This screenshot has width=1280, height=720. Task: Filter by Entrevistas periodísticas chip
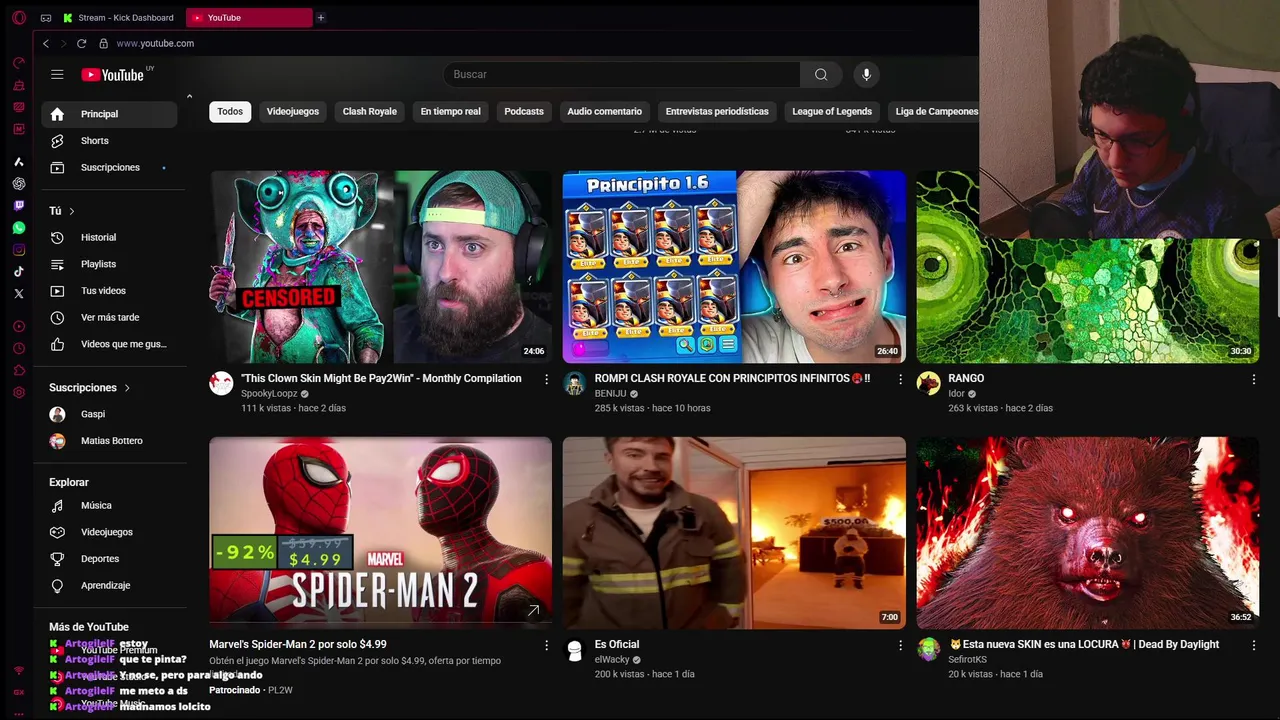coord(717,111)
